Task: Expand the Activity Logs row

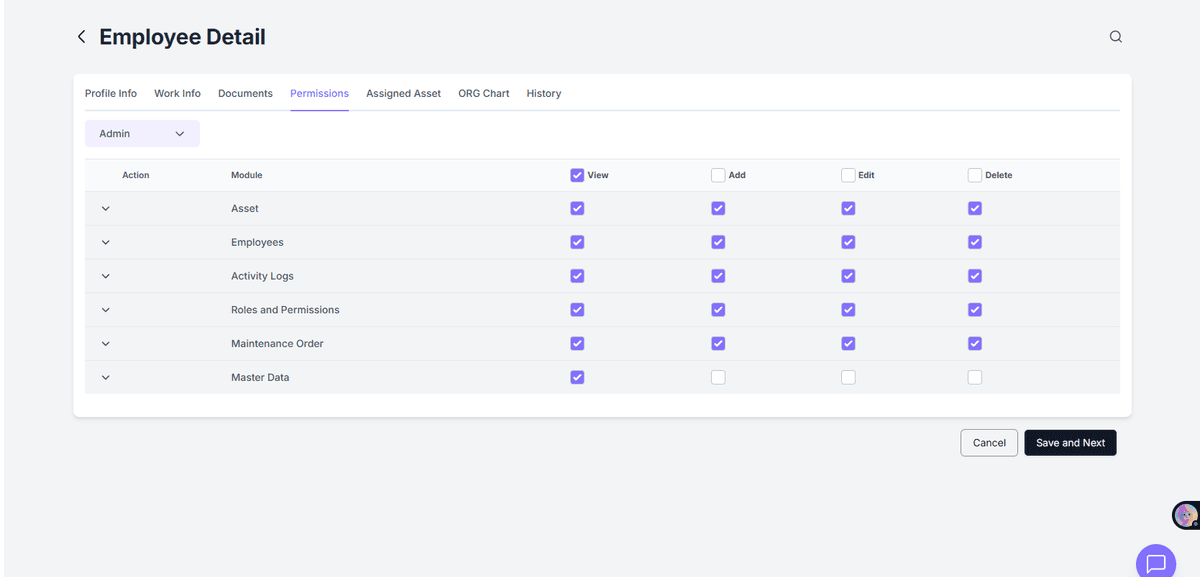Action: pos(105,275)
